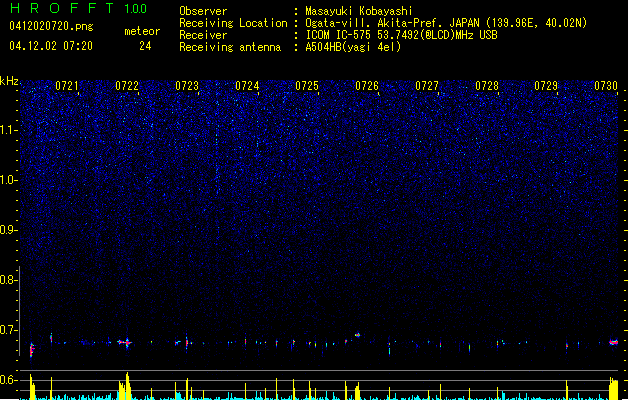Click the strong red echo at the spectrogram's left edge
This screenshot has width=629, height=400.
[32, 349]
